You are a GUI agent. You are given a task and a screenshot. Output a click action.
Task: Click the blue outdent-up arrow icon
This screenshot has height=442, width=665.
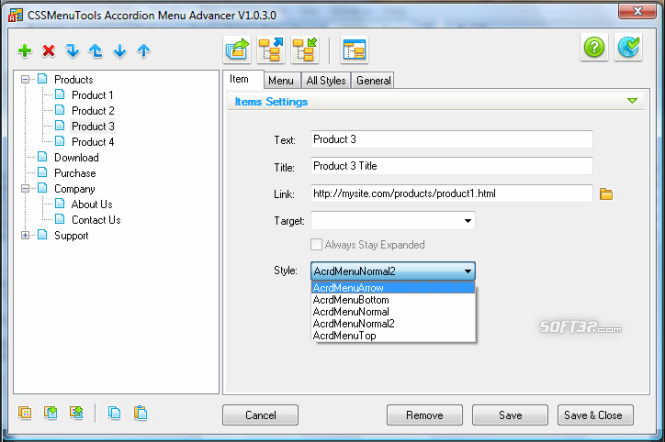[x=96, y=51]
